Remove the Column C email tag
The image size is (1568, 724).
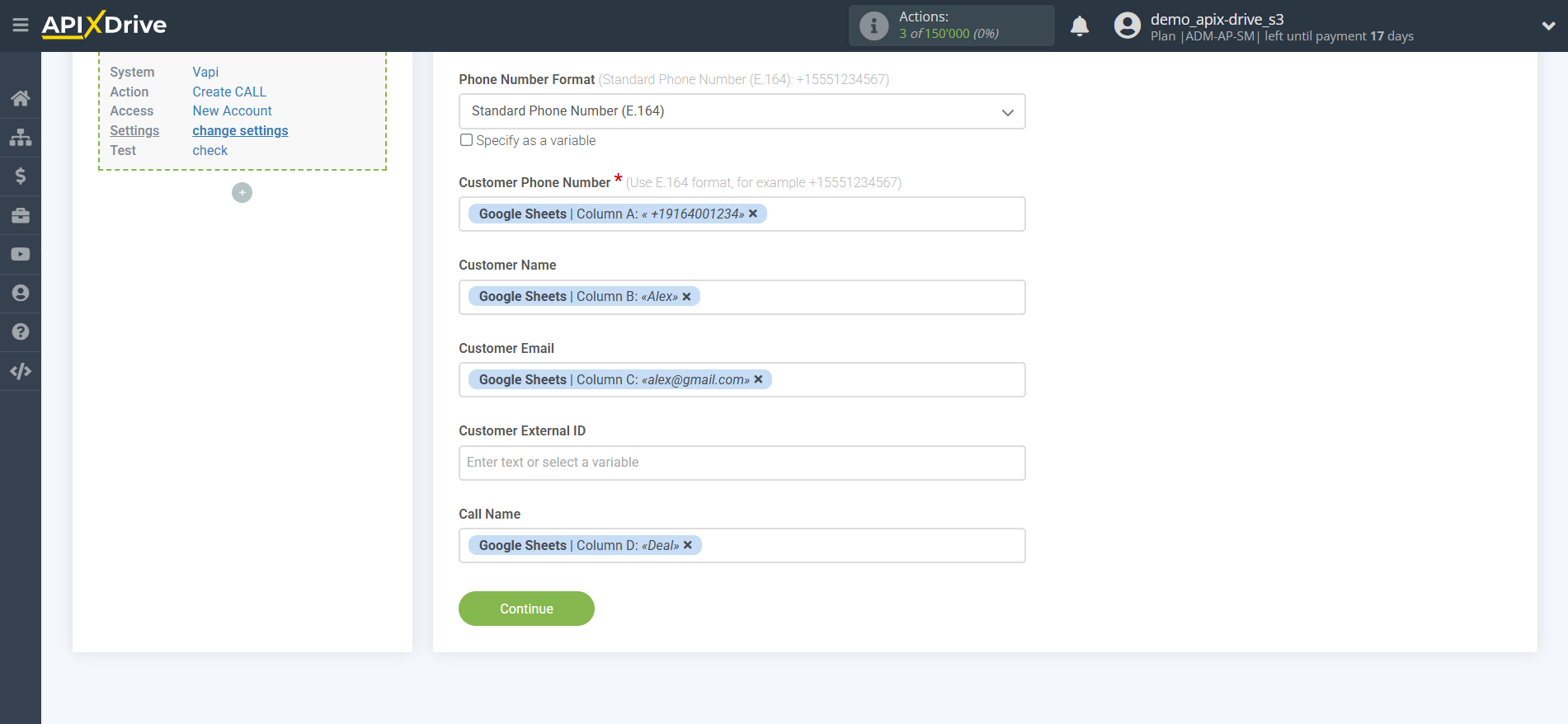[758, 379]
